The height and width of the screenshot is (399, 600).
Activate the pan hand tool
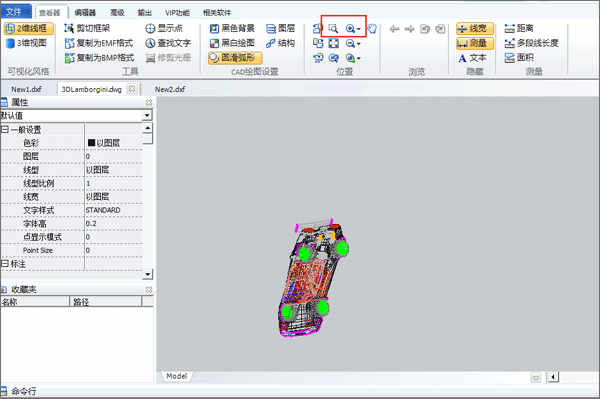[372, 28]
